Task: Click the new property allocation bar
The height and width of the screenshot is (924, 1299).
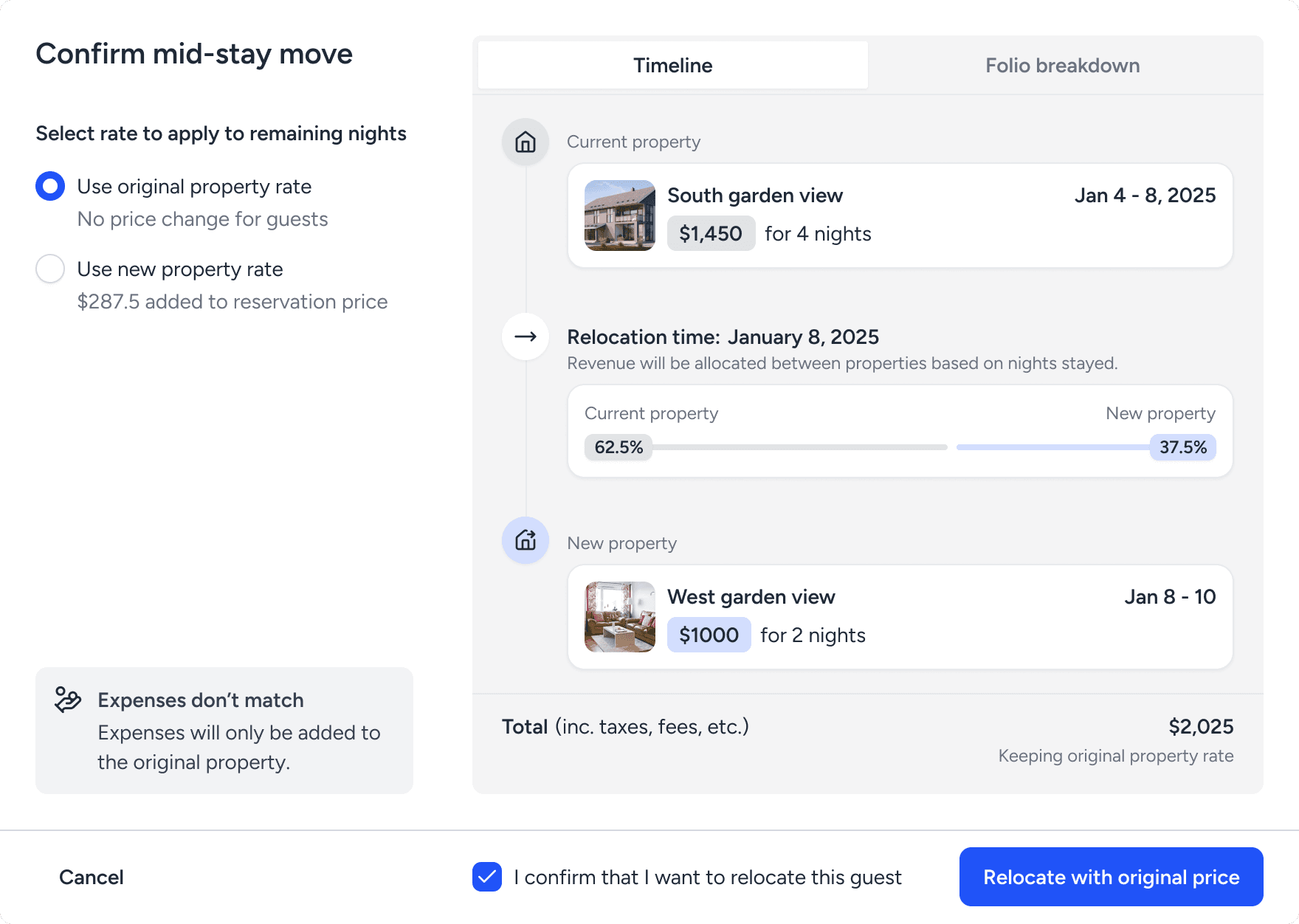Action: (1053, 447)
